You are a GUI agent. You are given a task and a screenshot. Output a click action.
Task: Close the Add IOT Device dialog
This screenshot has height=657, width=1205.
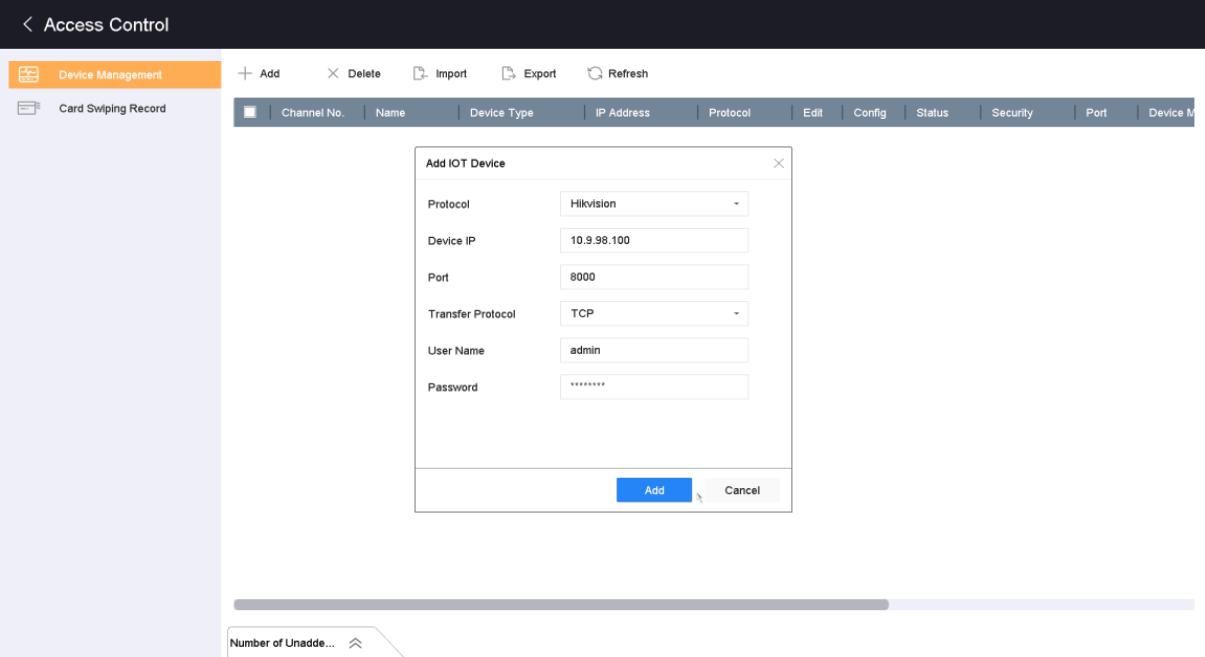(x=779, y=163)
